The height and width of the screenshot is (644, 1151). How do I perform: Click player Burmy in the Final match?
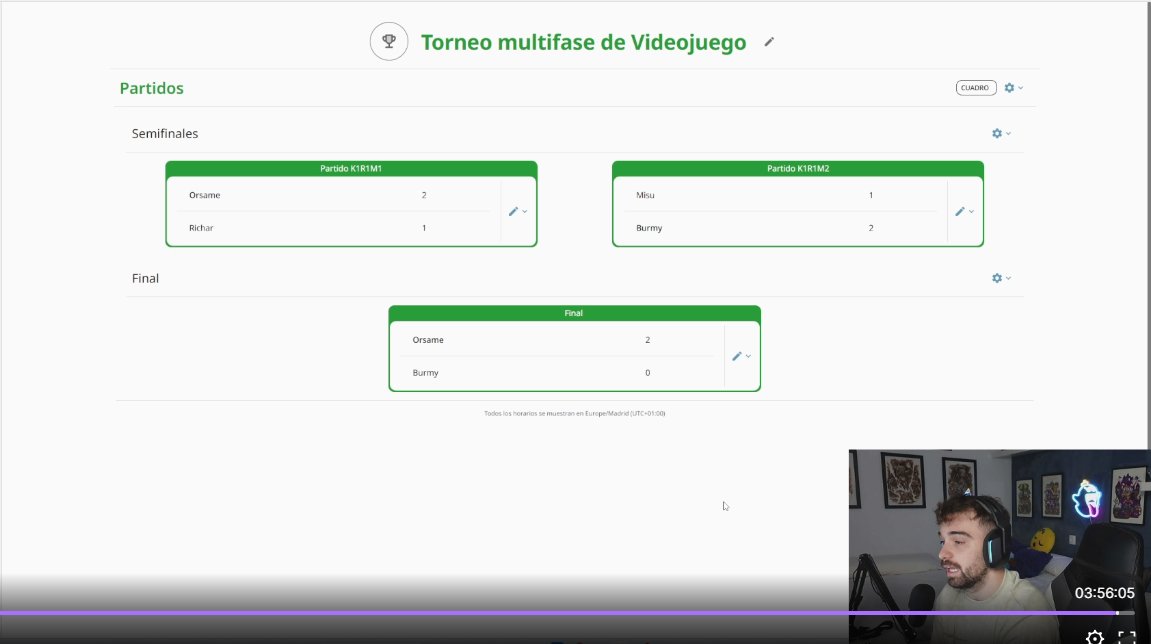point(426,373)
